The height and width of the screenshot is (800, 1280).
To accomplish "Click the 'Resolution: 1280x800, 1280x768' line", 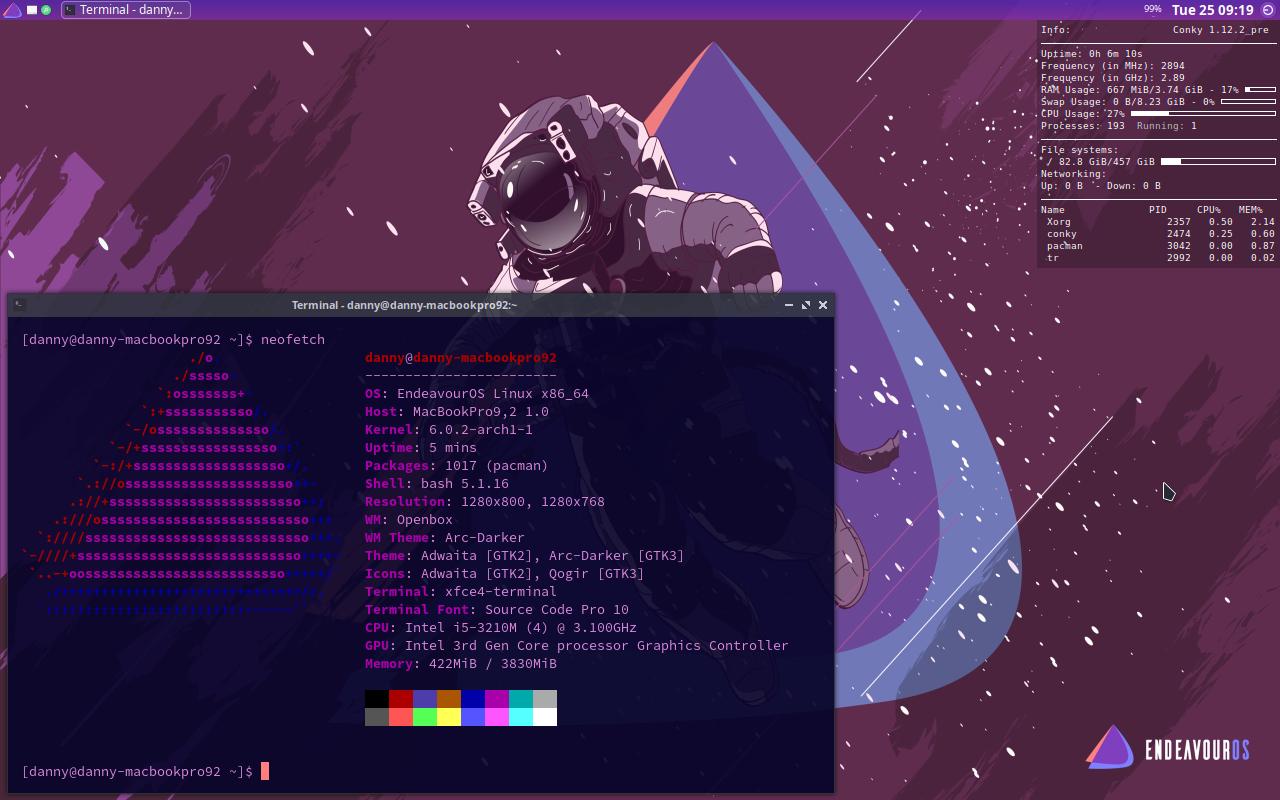I will [x=485, y=501].
